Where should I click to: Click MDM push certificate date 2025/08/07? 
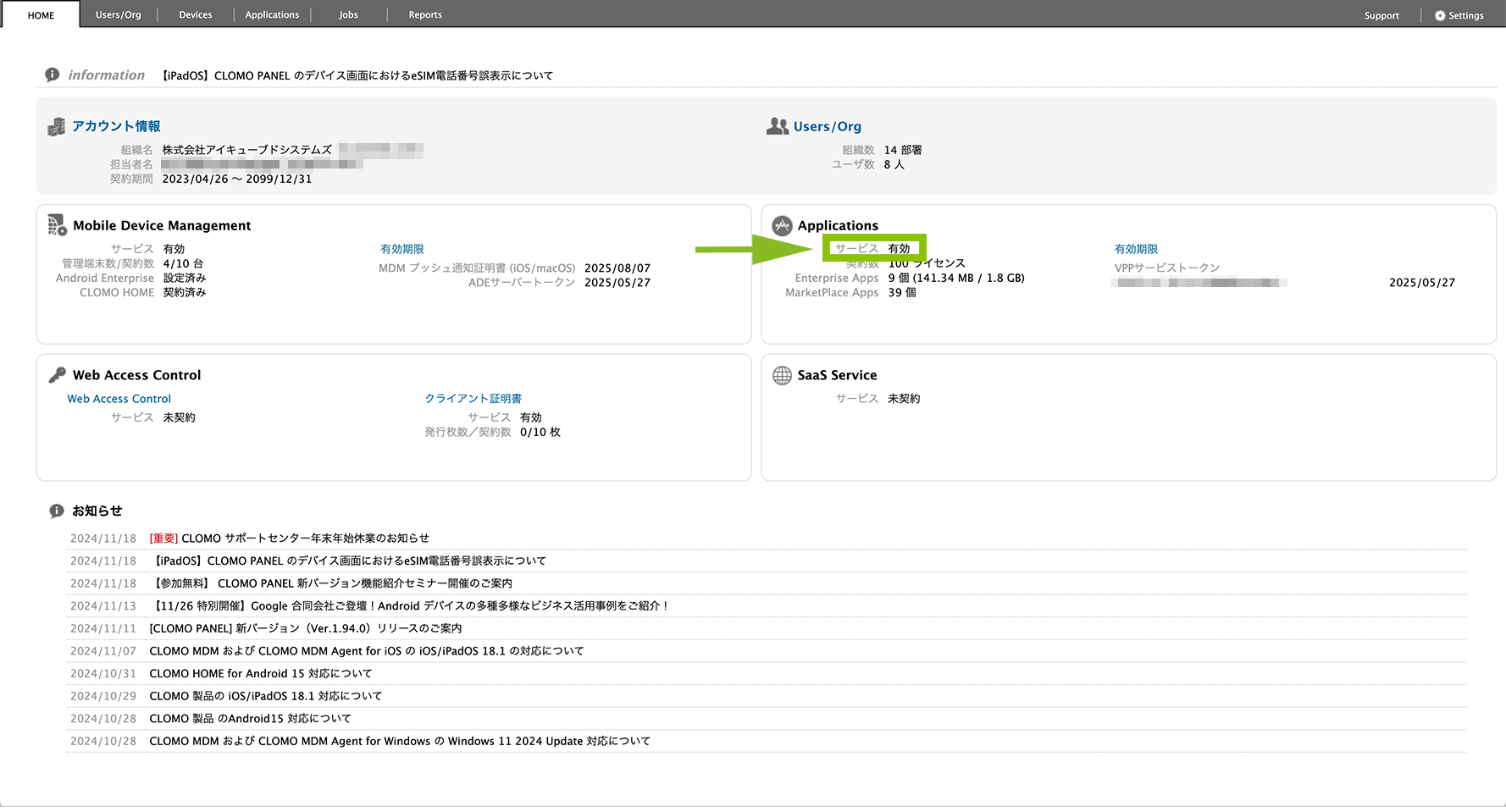tap(617, 268)
